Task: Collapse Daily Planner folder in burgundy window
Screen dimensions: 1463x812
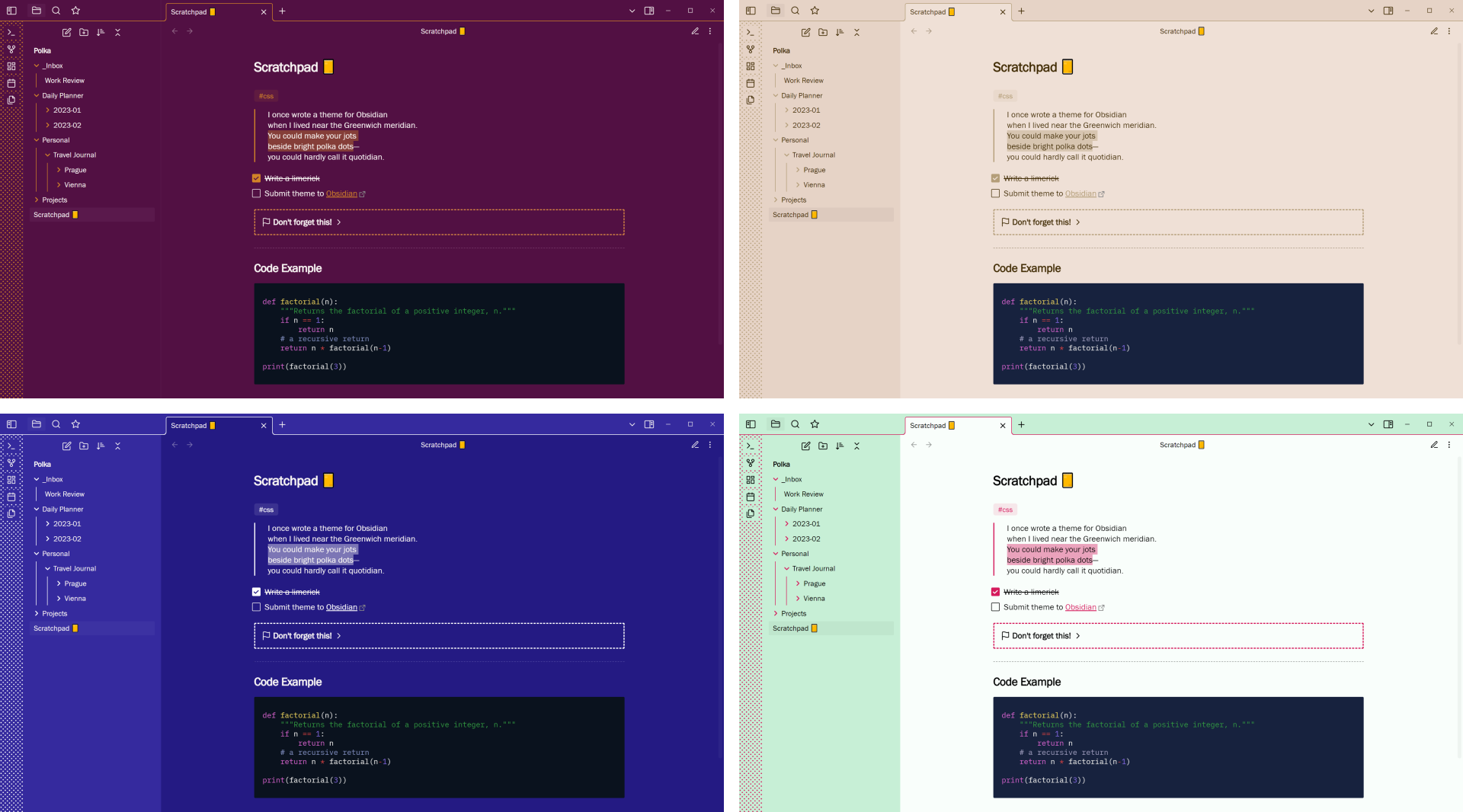Action: pyautogui.click(x=37, y=96)
